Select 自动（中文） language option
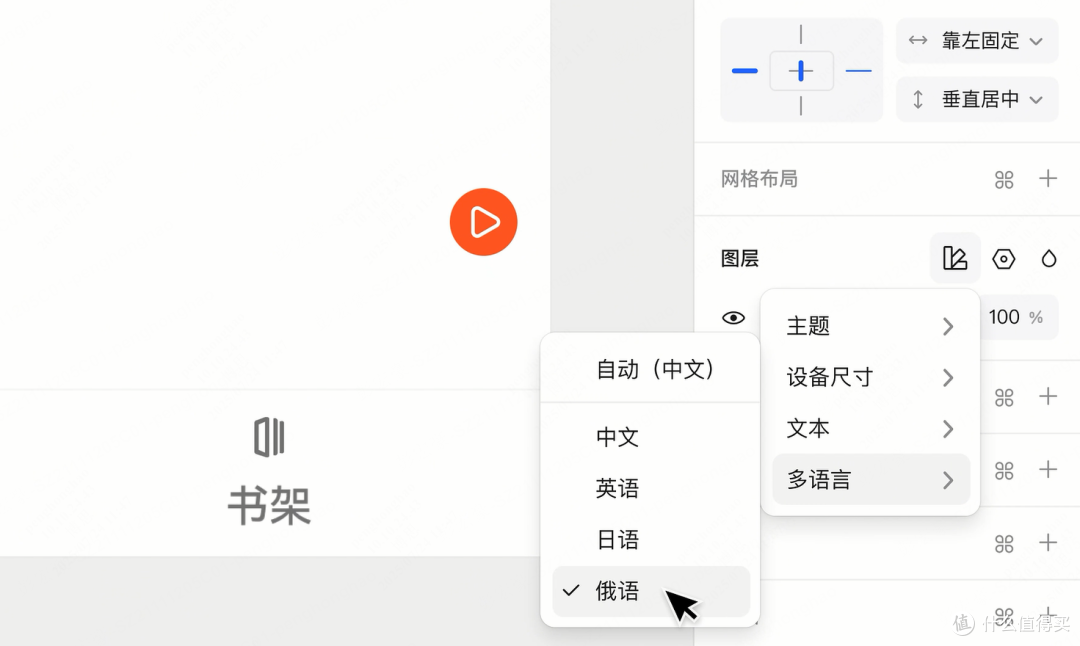Image resolution: width=1080 pixels, height=646 pixels. tap(651, 370)
